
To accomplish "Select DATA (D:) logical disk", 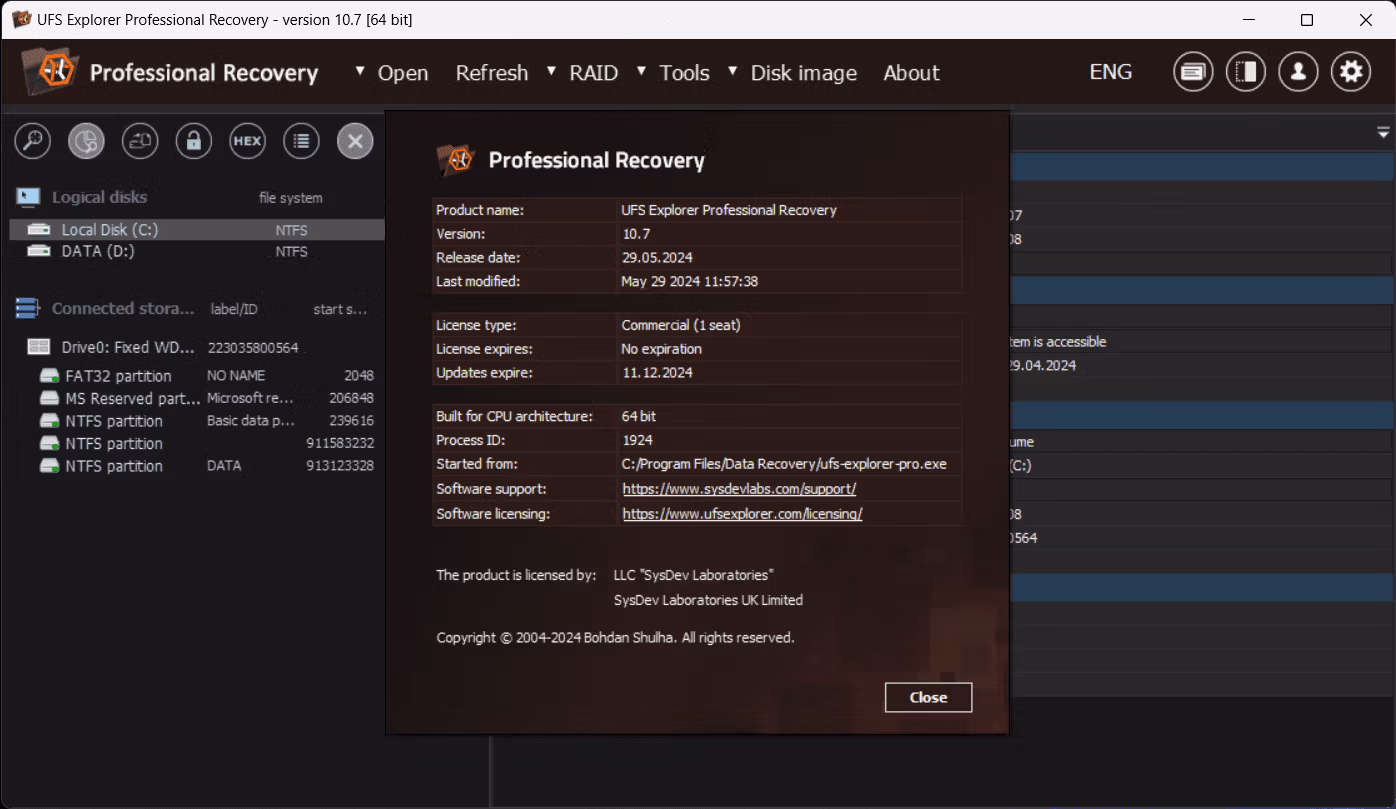I will point(196,252).
